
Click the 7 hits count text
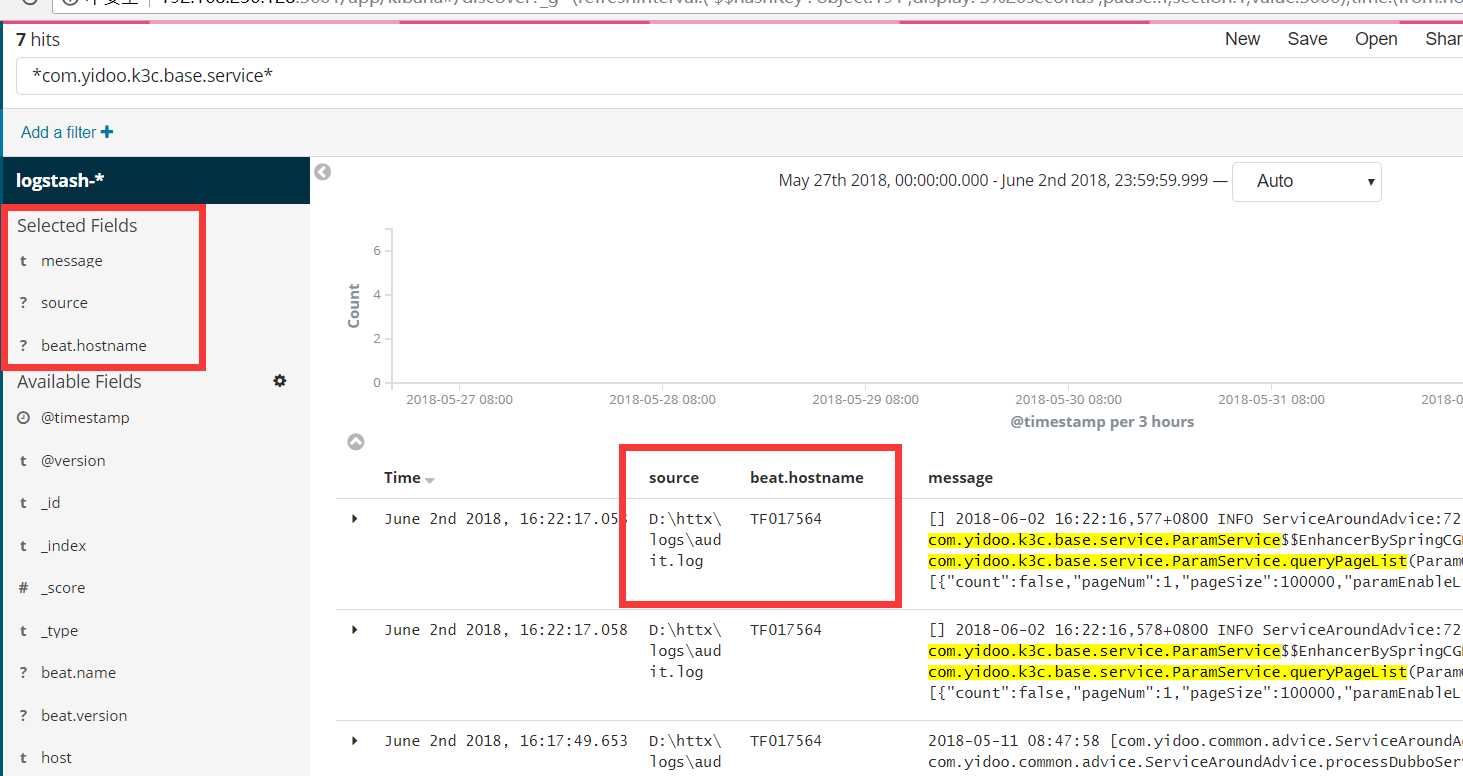click(38, 40)
